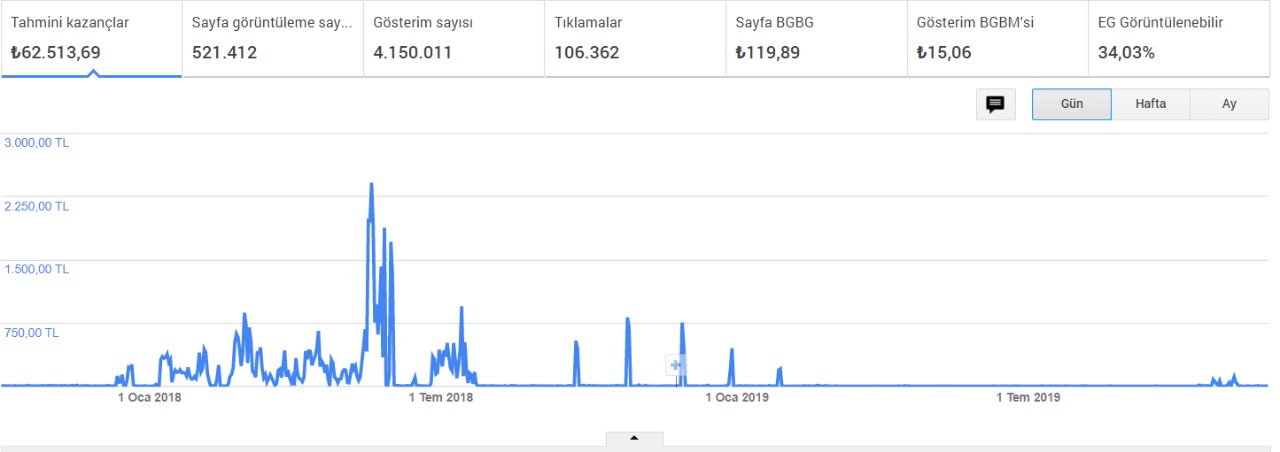Open the chart notes comment icon
This screenshot has height=452, width=1280.
point(995,105)
